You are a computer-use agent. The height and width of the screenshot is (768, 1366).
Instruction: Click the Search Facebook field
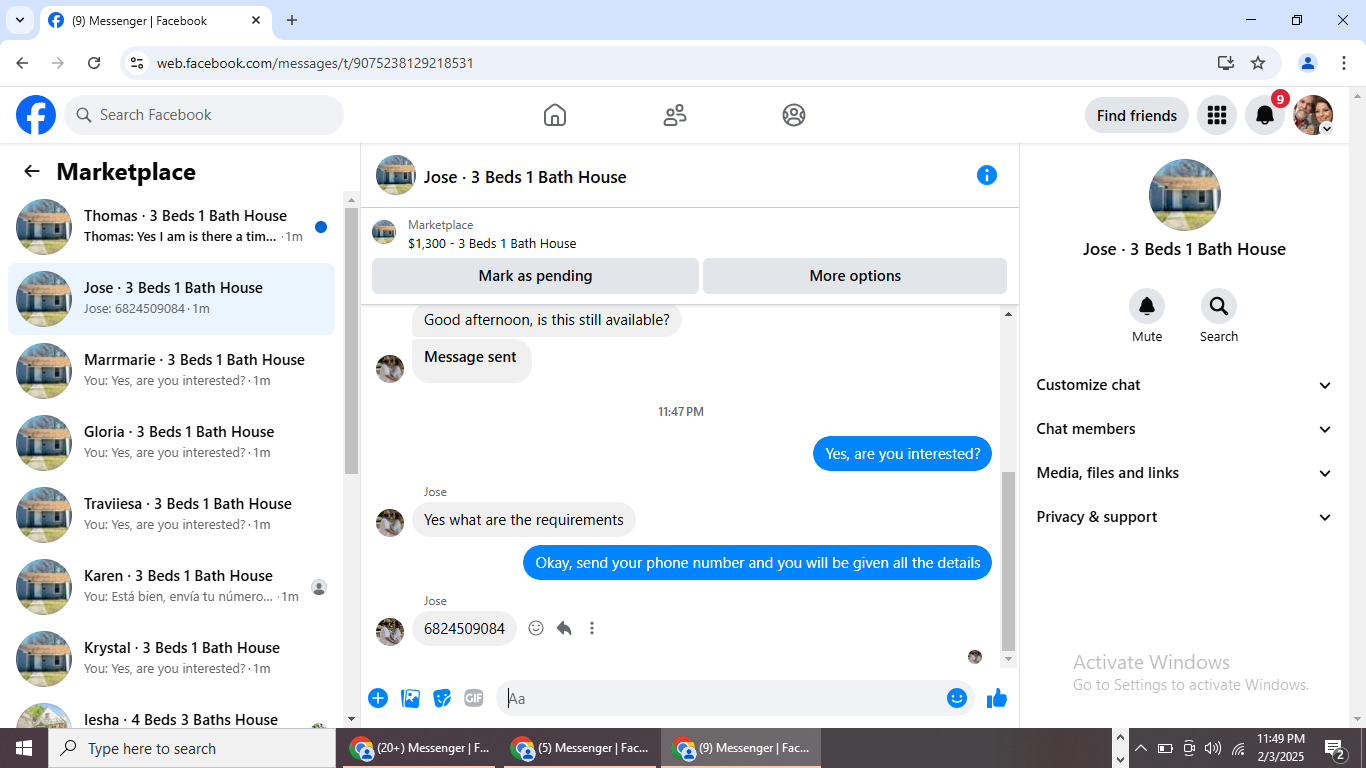click(204, 115)
